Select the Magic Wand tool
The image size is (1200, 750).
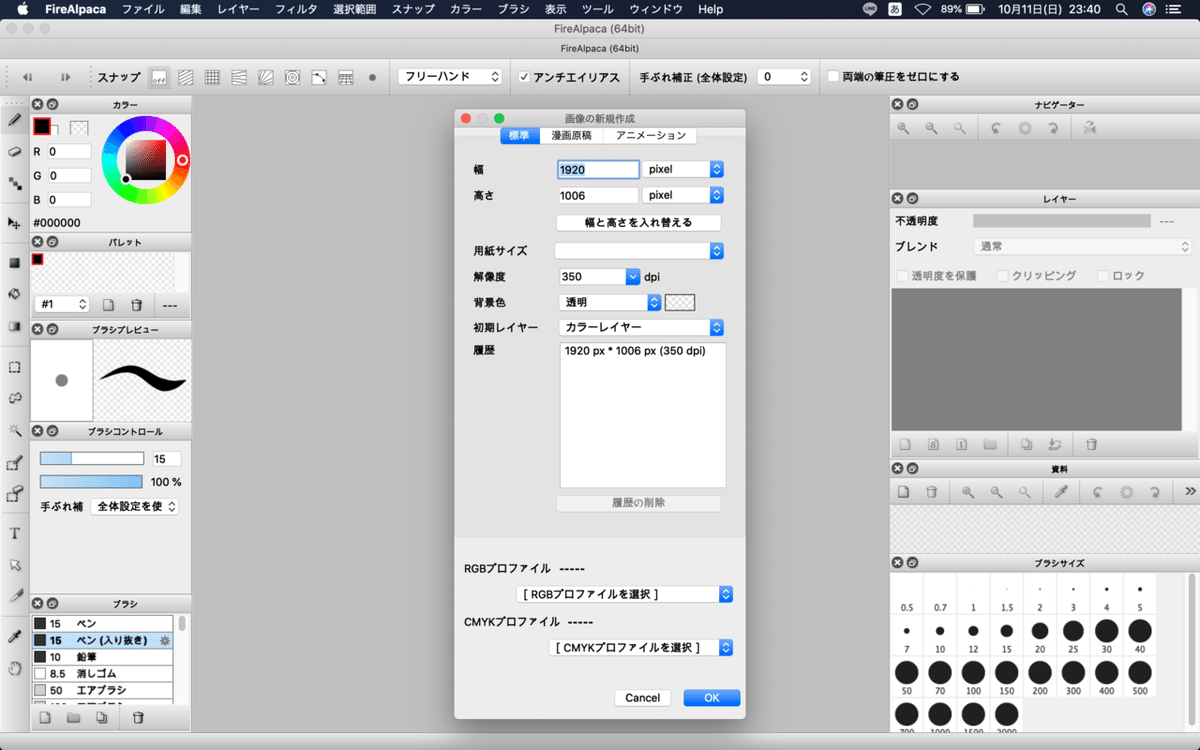coord(15,430)
